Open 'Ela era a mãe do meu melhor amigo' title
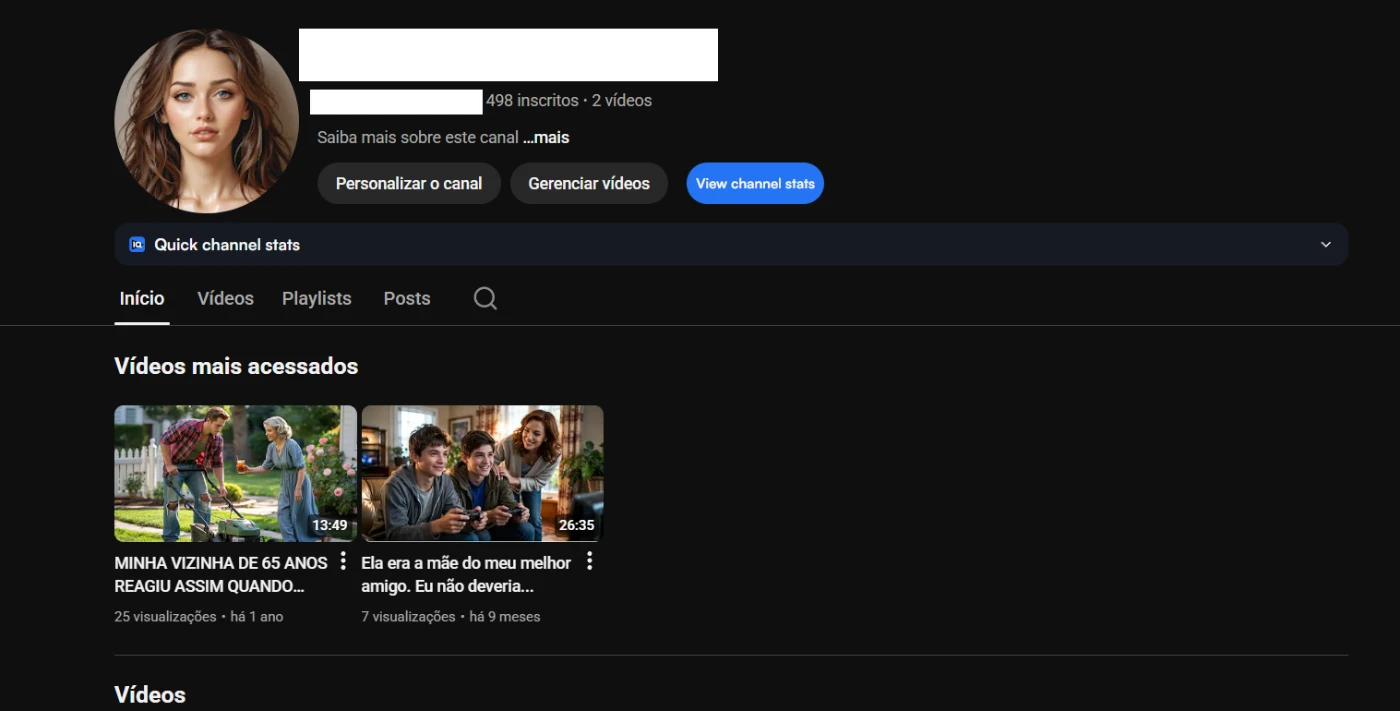This screenshot has width=1400, height=711. pyautogui.click(x=466, y=574)
